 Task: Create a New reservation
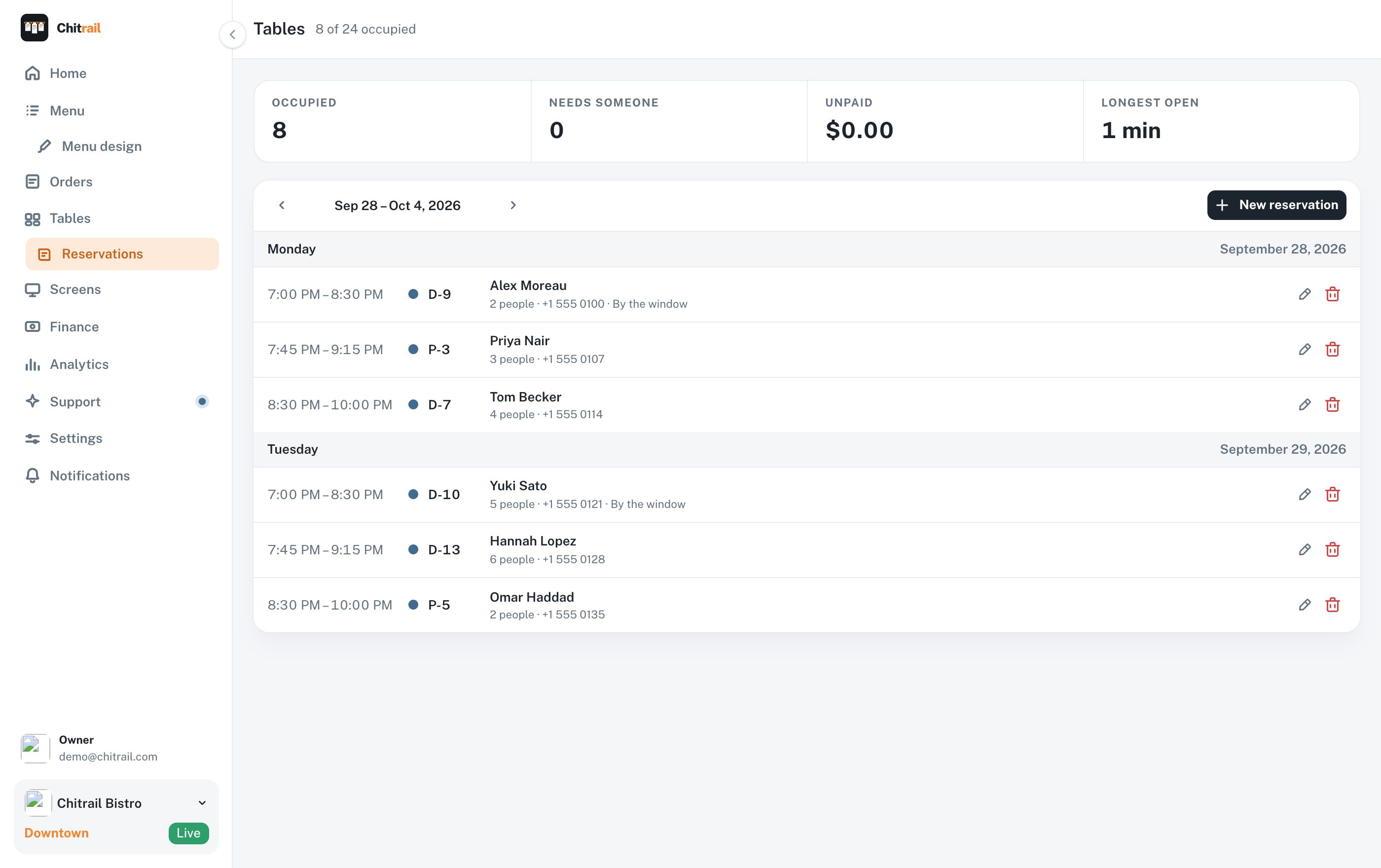tap(1276, 205)
